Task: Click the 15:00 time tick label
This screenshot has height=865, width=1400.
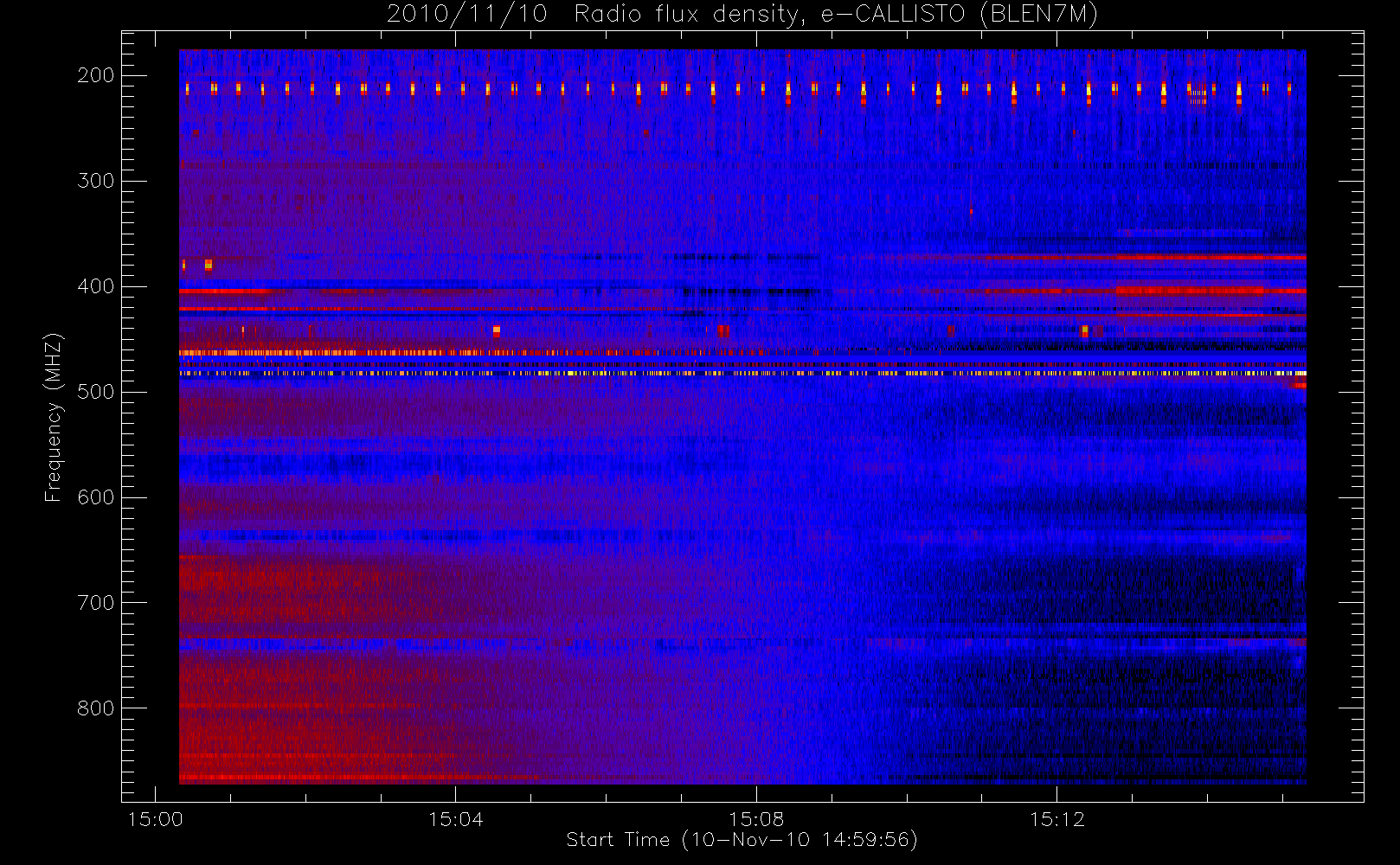Action: 155,819
